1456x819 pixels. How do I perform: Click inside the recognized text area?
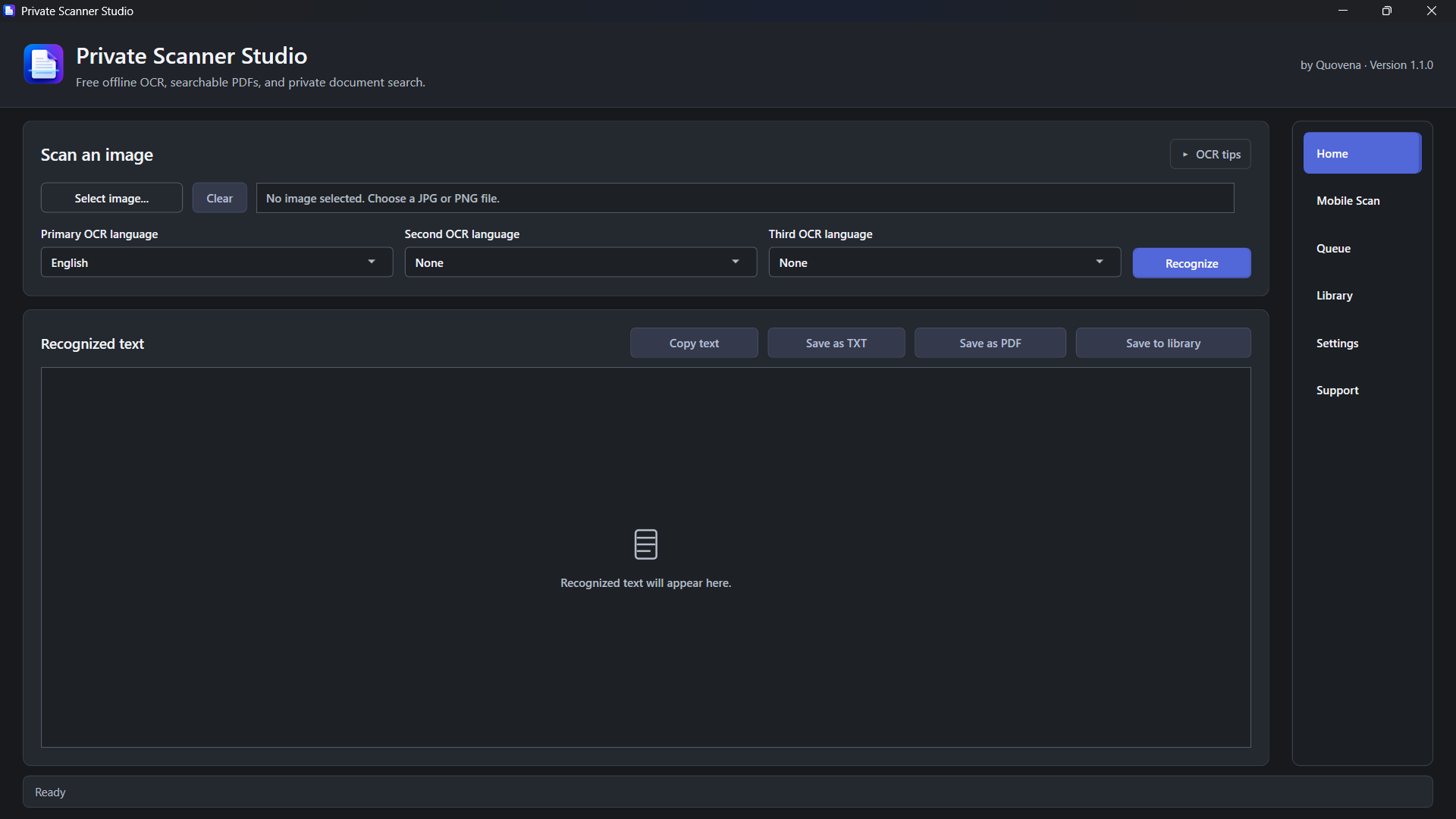coord(645,557)
